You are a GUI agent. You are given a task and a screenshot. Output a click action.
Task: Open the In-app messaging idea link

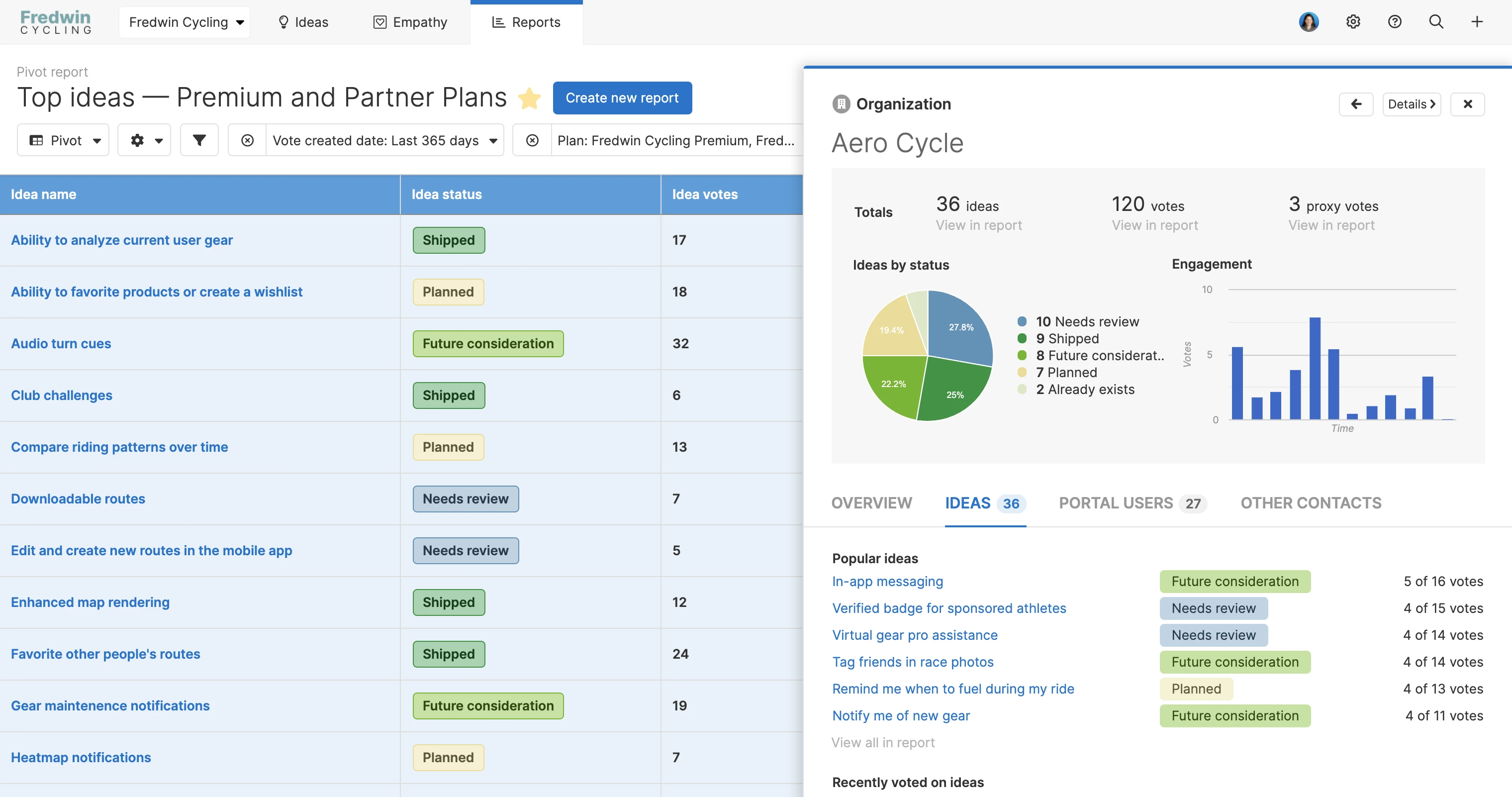click(887, 582)
